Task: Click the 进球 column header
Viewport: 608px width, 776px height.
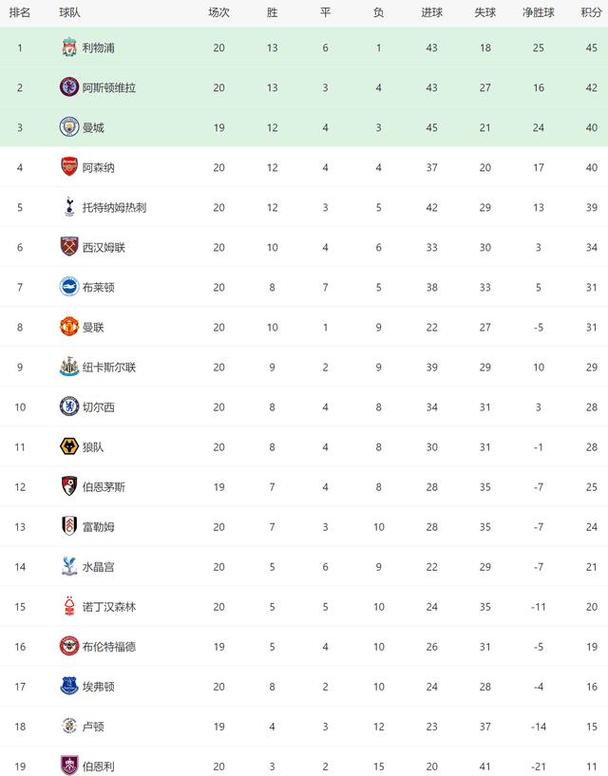Action: [x=431, y=13]
